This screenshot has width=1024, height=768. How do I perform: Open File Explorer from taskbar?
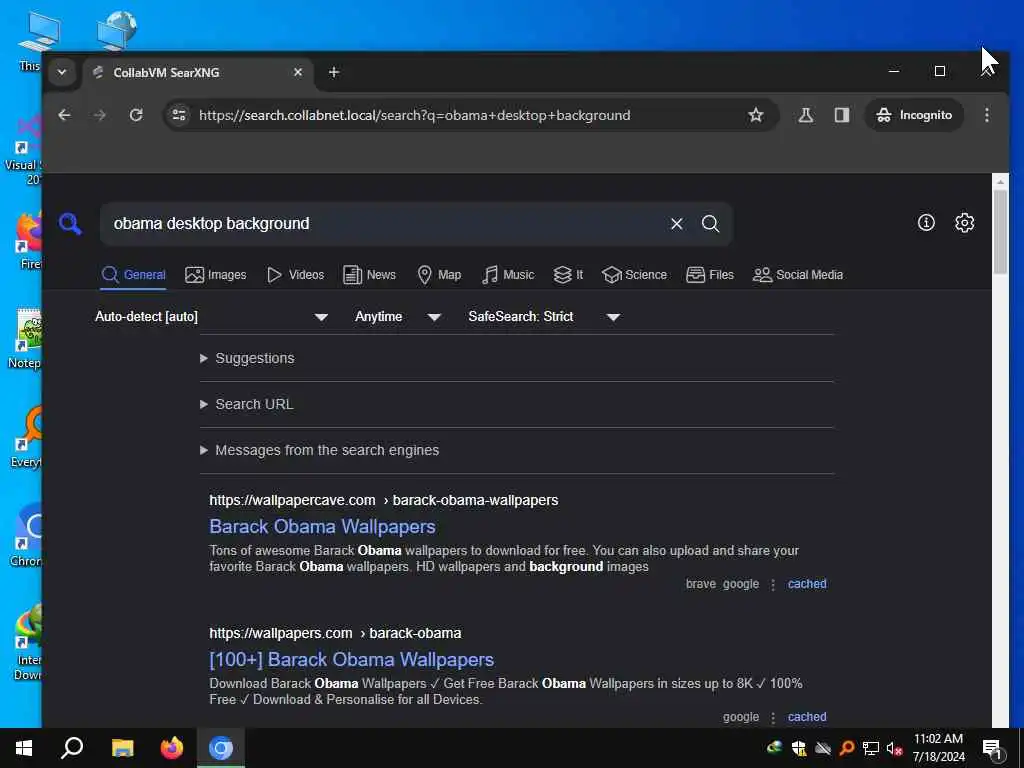pos(122,748)
